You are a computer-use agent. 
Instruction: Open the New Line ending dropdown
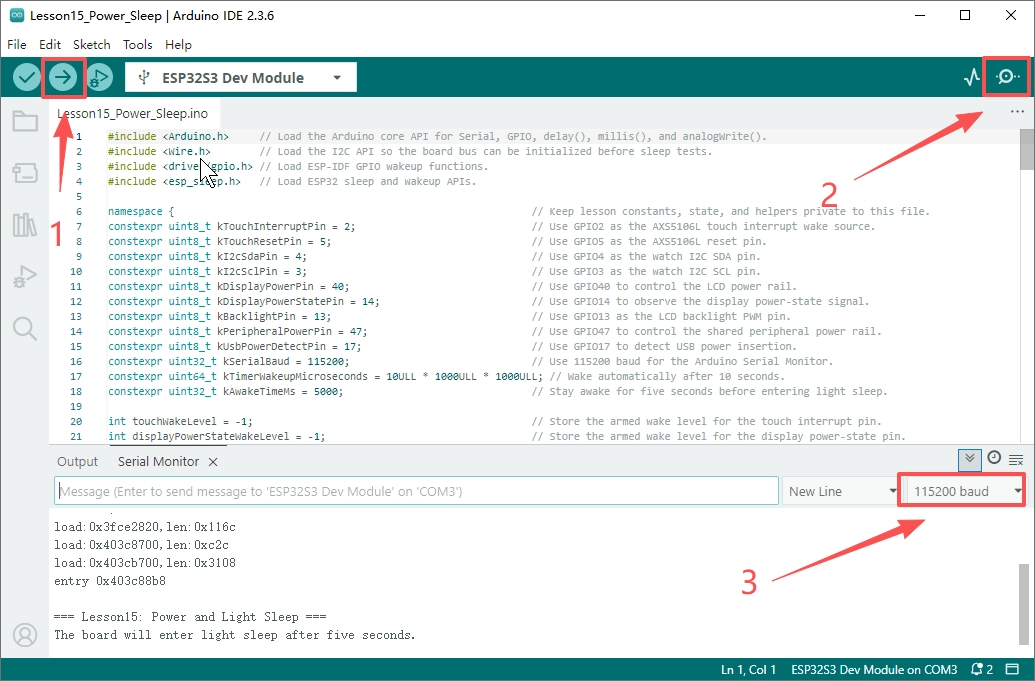pyautogui.click(x=840, y=492)
